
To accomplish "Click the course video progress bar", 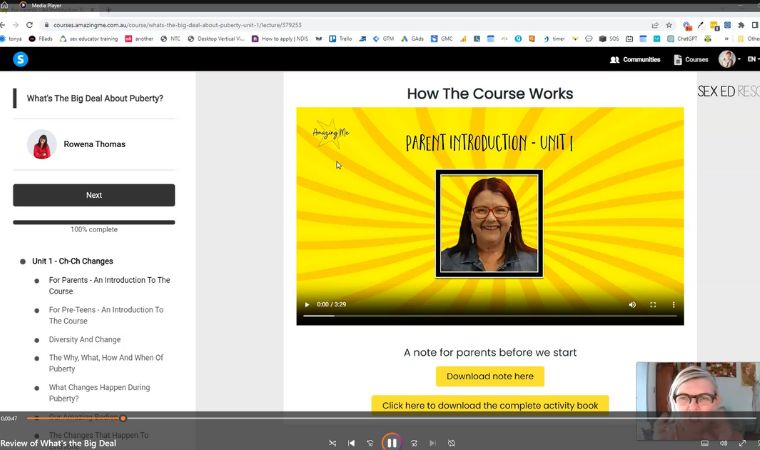I will tap(490, 316).
